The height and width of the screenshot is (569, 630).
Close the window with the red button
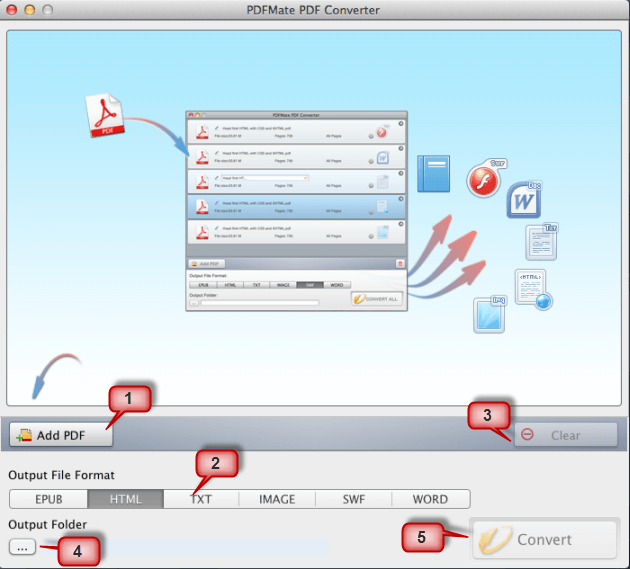pos(12,10)
